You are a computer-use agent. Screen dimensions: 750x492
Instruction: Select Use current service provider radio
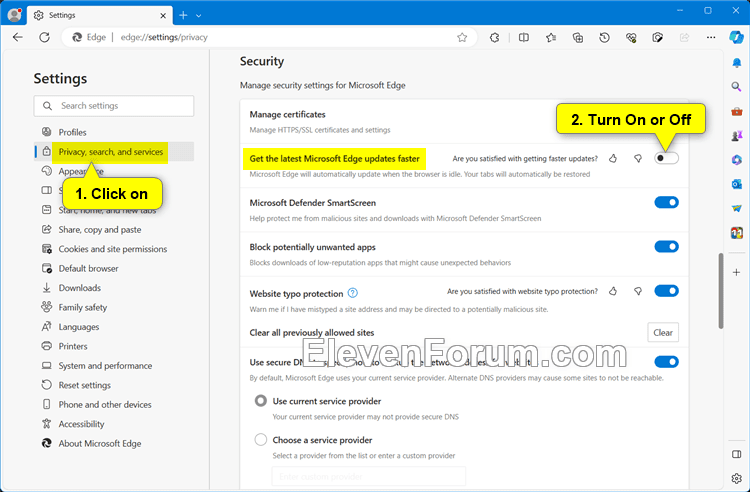[261, 401]
